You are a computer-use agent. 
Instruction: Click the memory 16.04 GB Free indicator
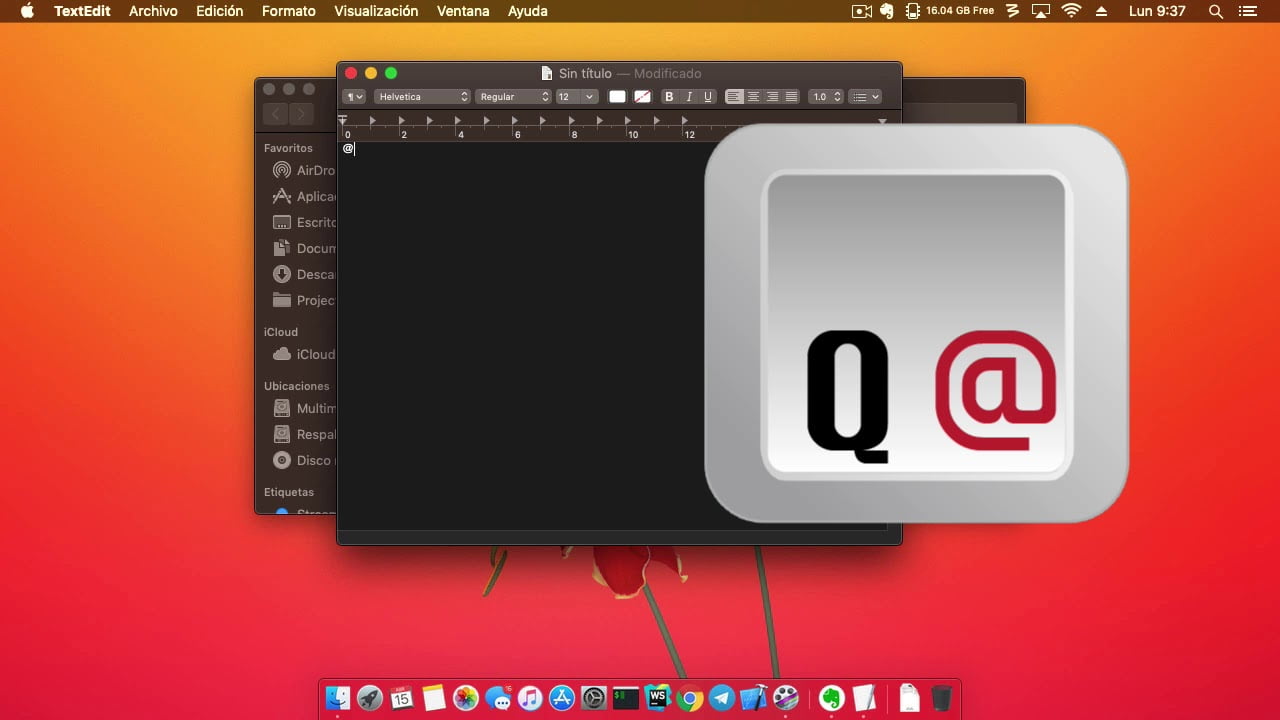click(949, 11)
